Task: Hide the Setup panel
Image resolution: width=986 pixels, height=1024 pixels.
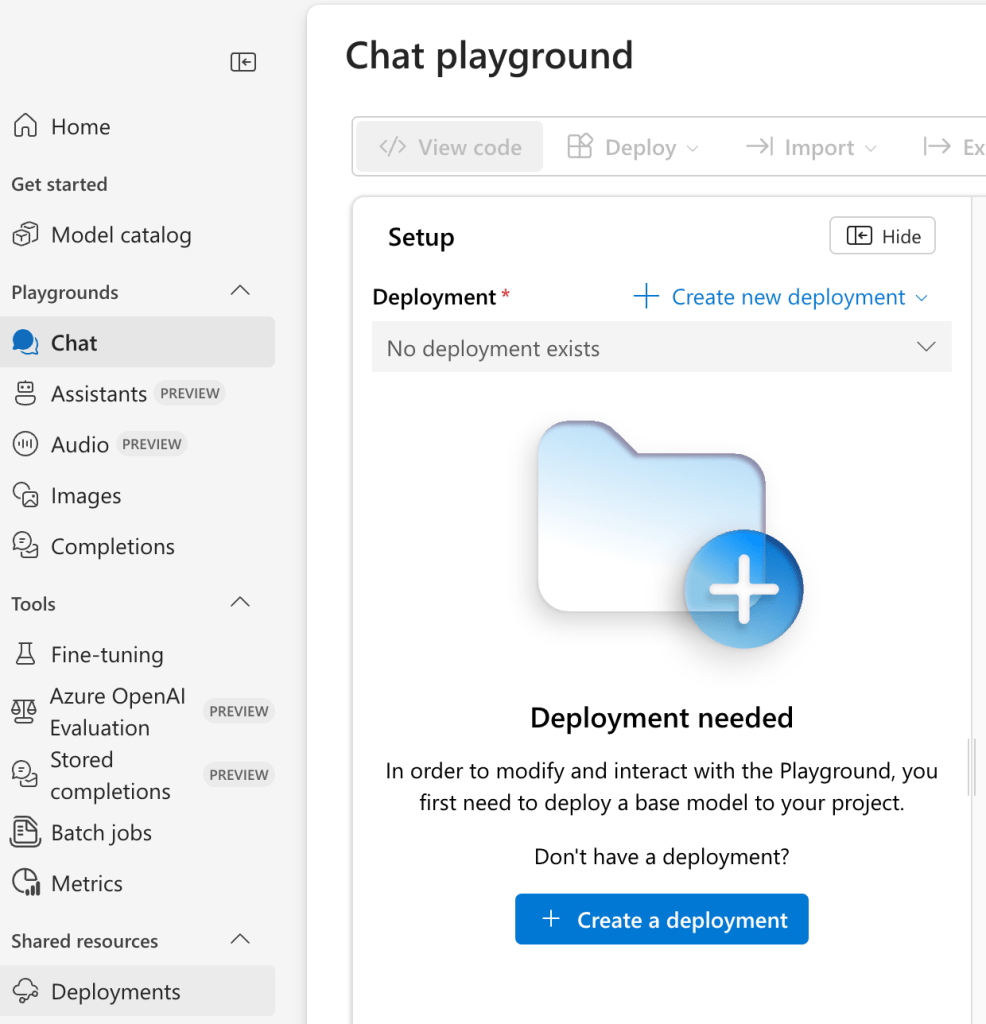Action: point(882,237)
